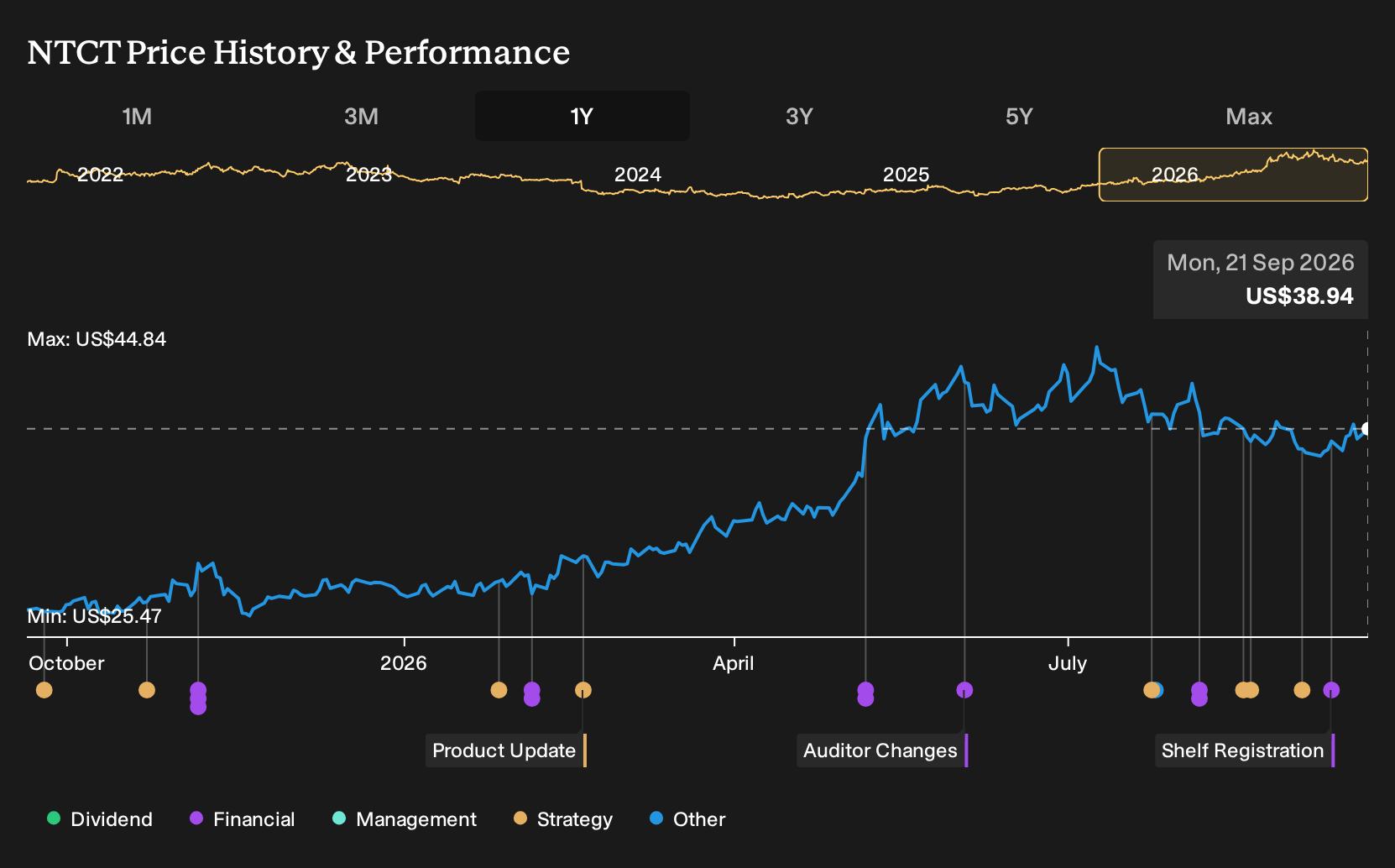Image resolution: width=1395 pixels, height=868 pixels.
Task: Click the white current-price dot on chart line
Action: tap(1366, 429)
